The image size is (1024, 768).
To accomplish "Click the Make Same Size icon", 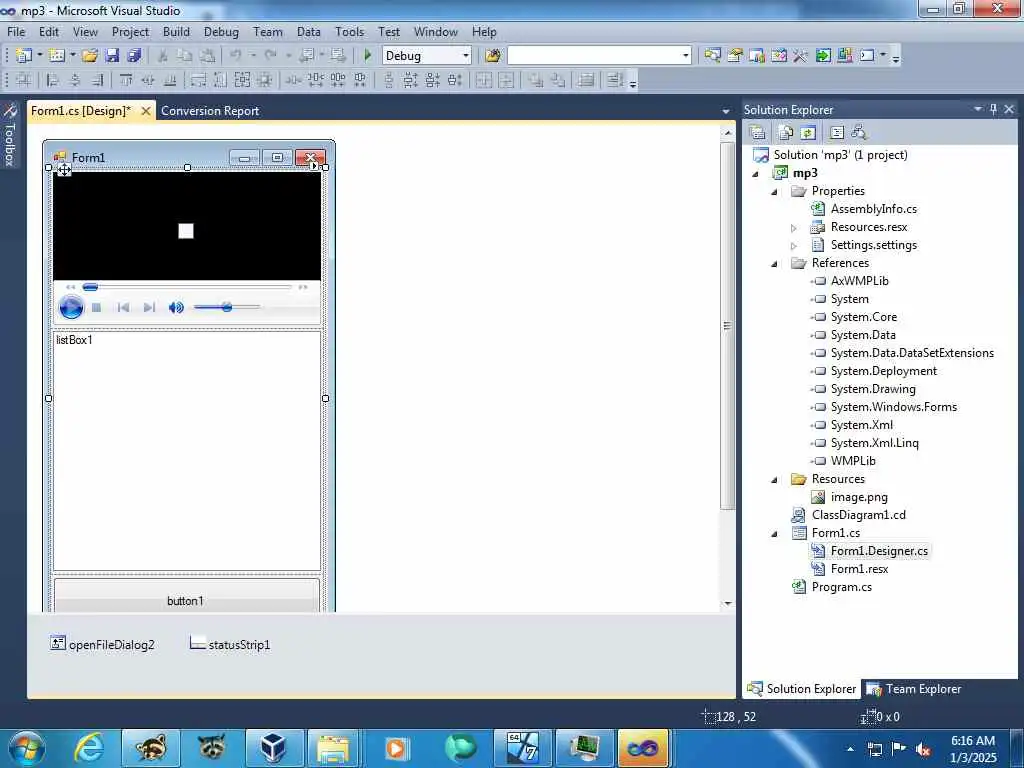I will coord(242,80).
